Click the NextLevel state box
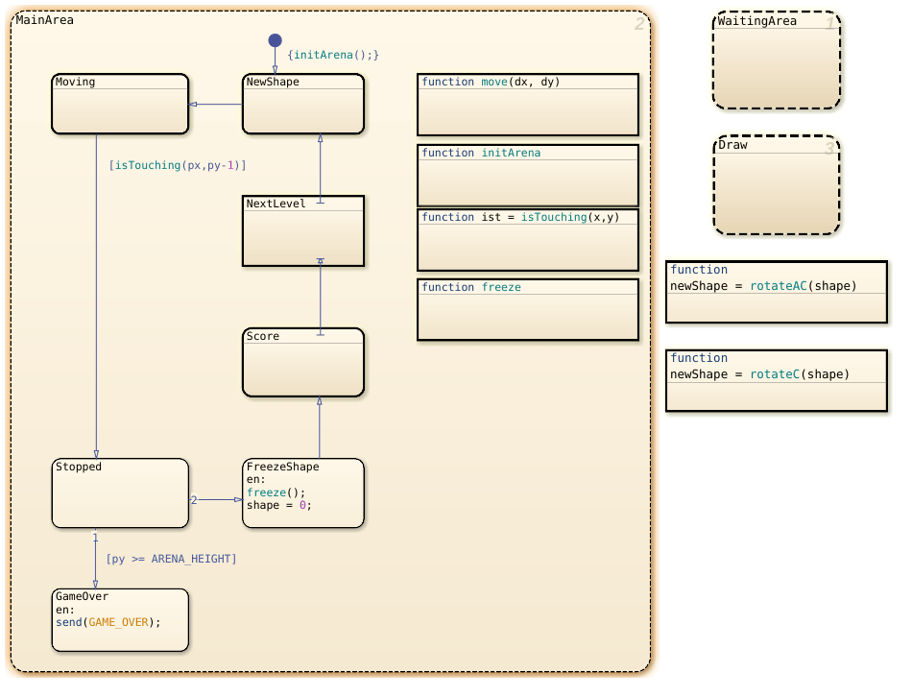 click(303, 231)
